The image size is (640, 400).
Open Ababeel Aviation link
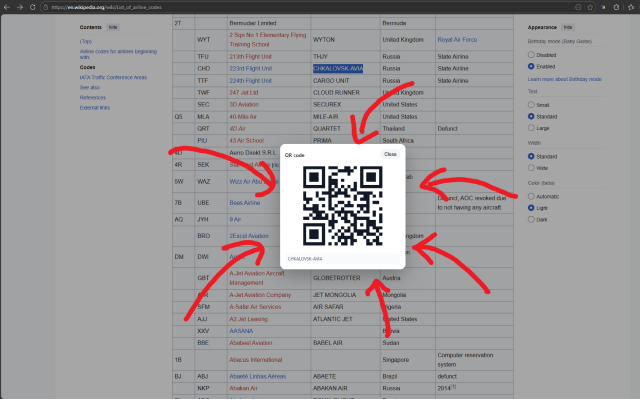coord(251,343)
